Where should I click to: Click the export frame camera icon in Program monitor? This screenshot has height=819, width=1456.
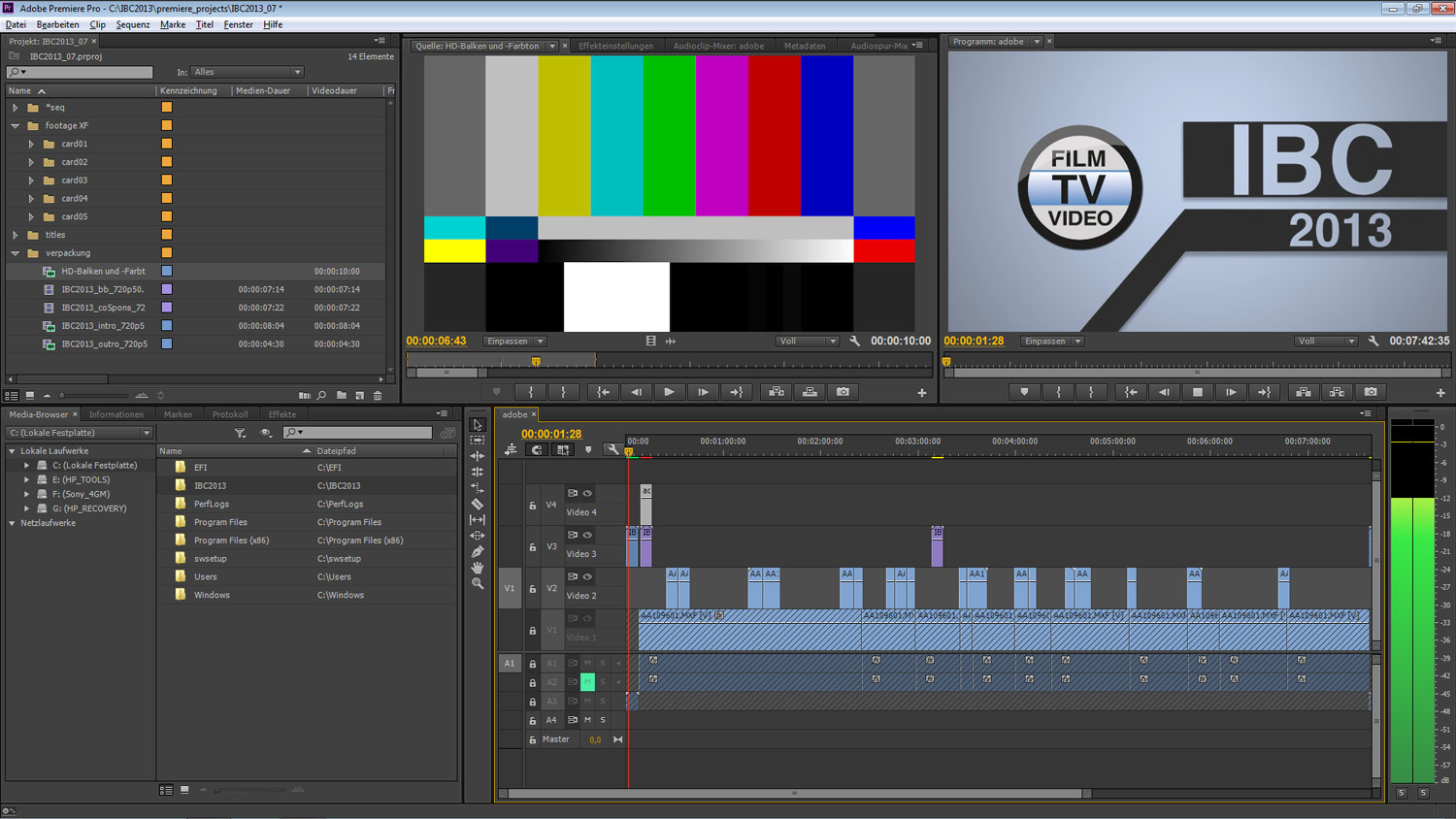tap(1371, 392)
